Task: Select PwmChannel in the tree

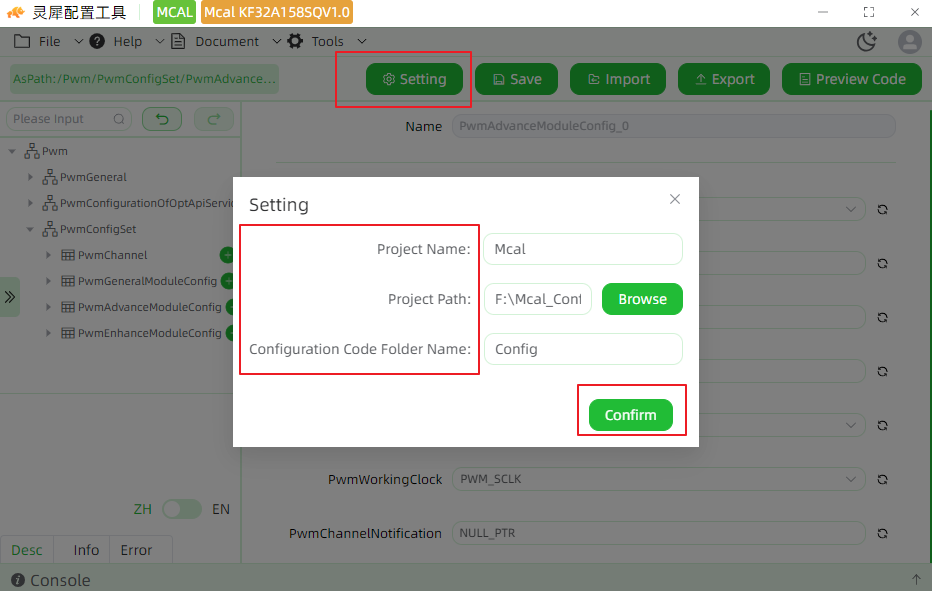Action: tap(112, 255)
